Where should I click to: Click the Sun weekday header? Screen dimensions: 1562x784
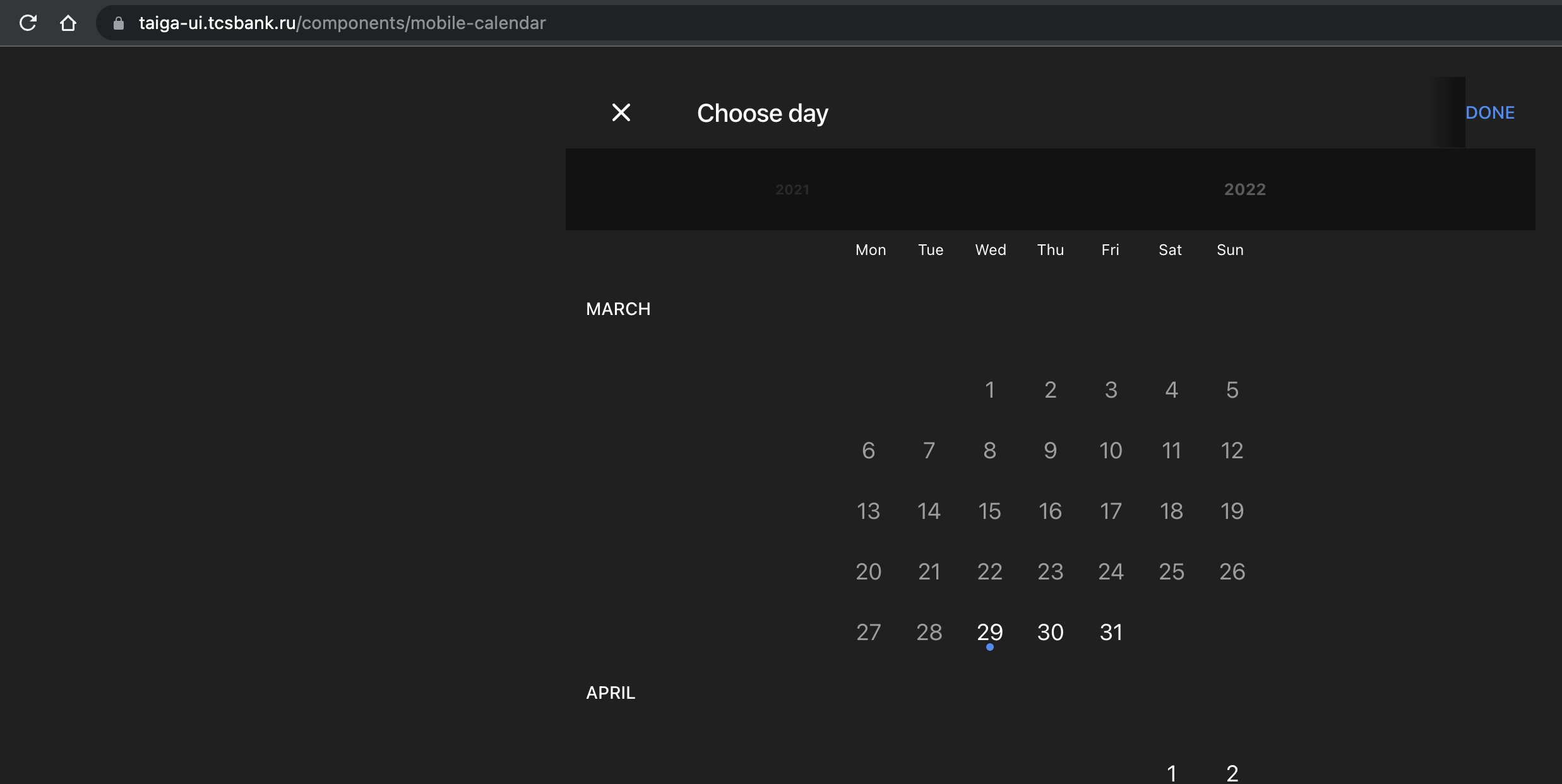tap(1230, 250)
